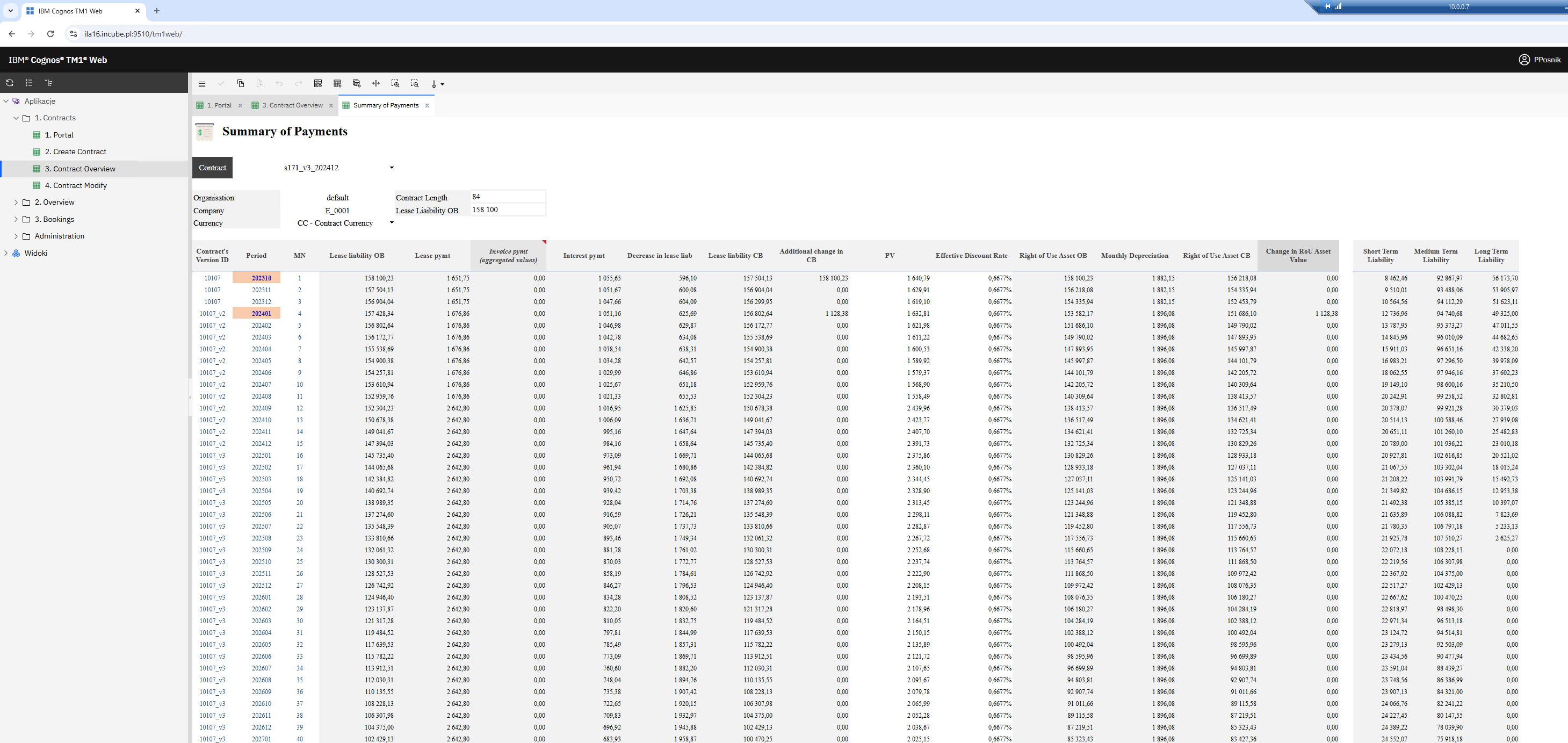The image size is (1568, 743).
Task: Expand the Widoki tree node
Action: pos(6,253)
